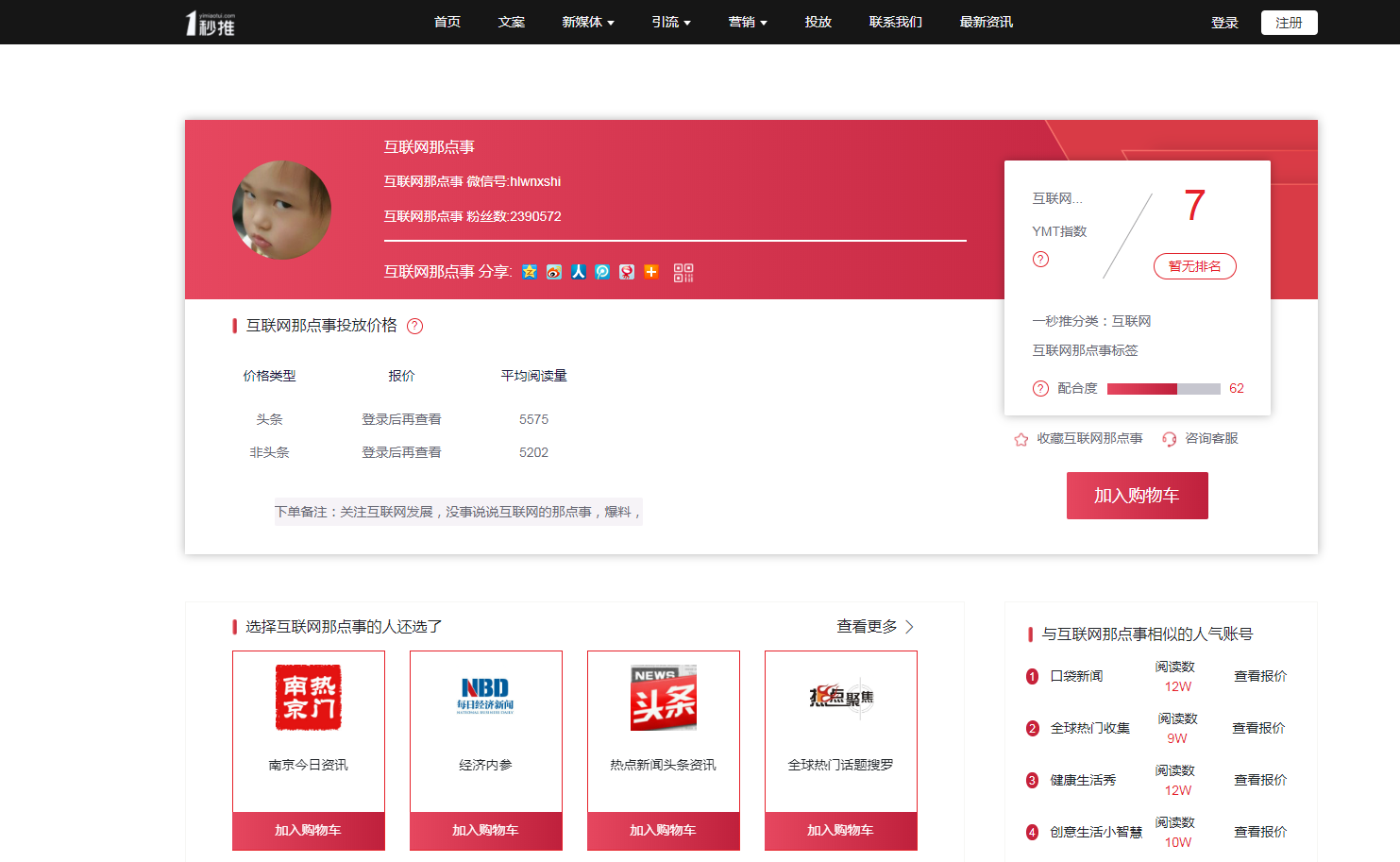
Task: Favorite via 收藏互联网那点事 link
Action: coord(1079,439)
